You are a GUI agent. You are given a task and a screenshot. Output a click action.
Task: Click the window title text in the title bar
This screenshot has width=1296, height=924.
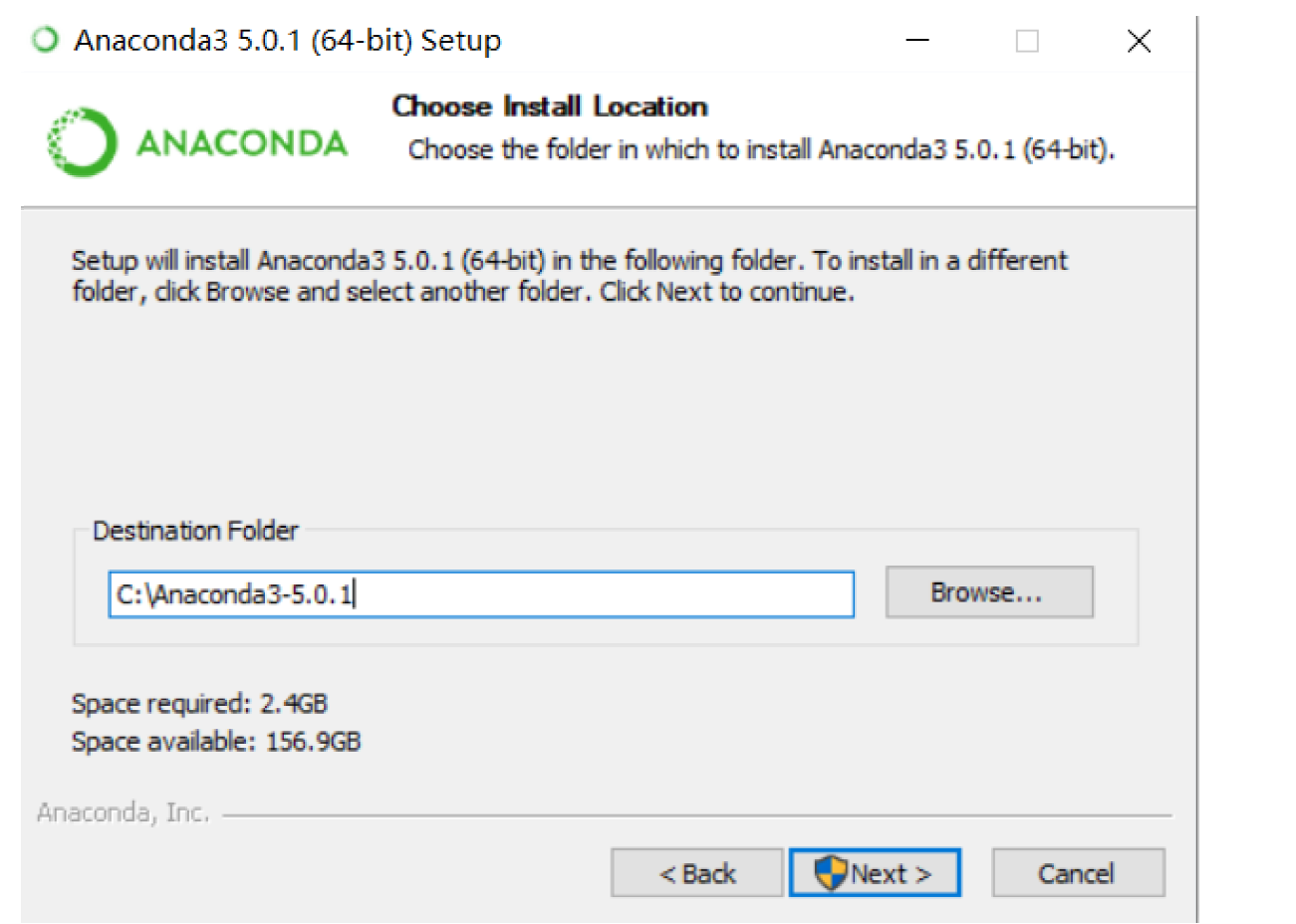click(x=288, y=41)
